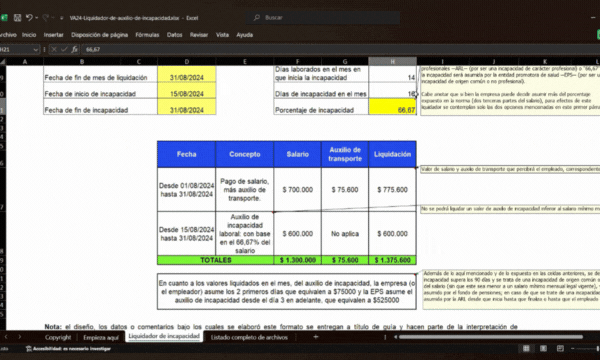Open the Fórmulas ribbon tab
Viewport: 600px width, 360px height.
click(x=147, y=35)
